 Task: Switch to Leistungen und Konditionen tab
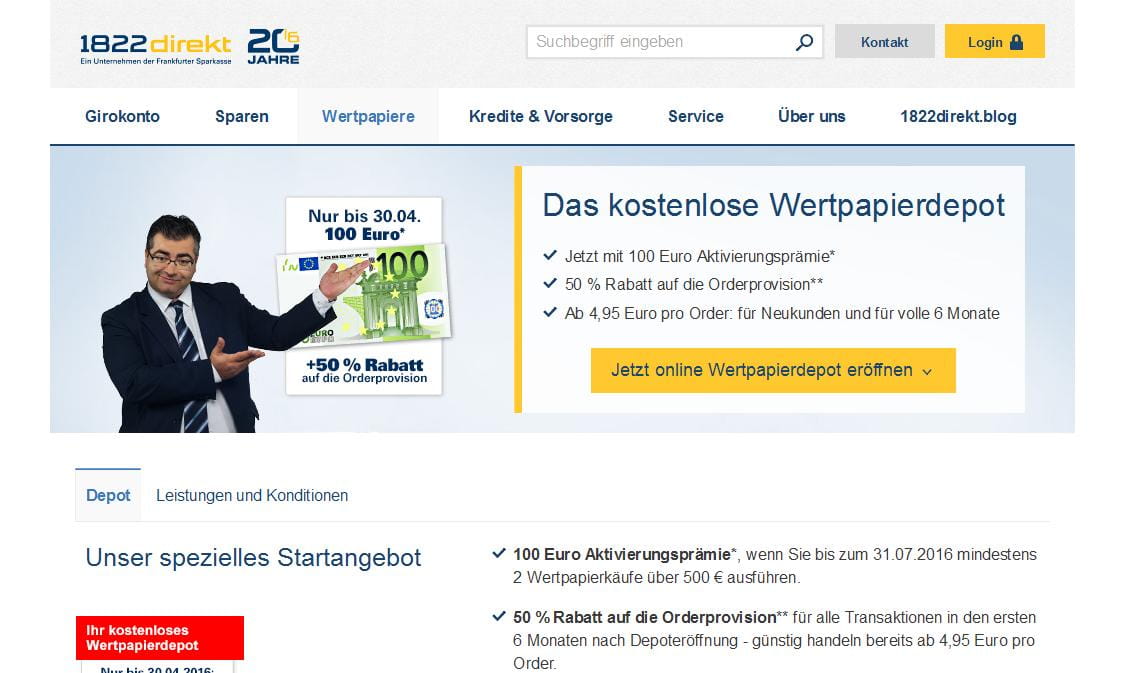tap(252, 495)
